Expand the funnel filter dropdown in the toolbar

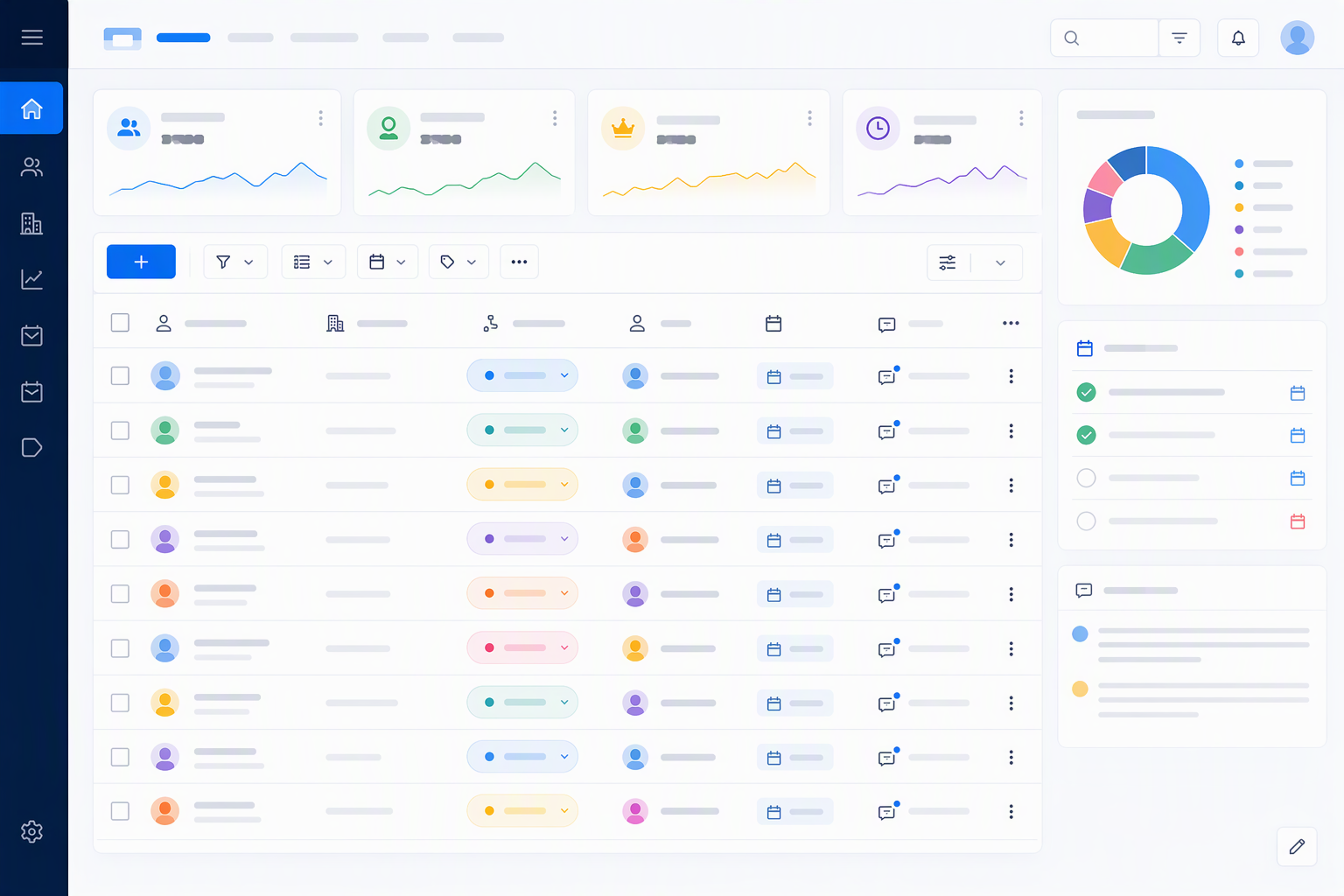[x=235, y=262]
